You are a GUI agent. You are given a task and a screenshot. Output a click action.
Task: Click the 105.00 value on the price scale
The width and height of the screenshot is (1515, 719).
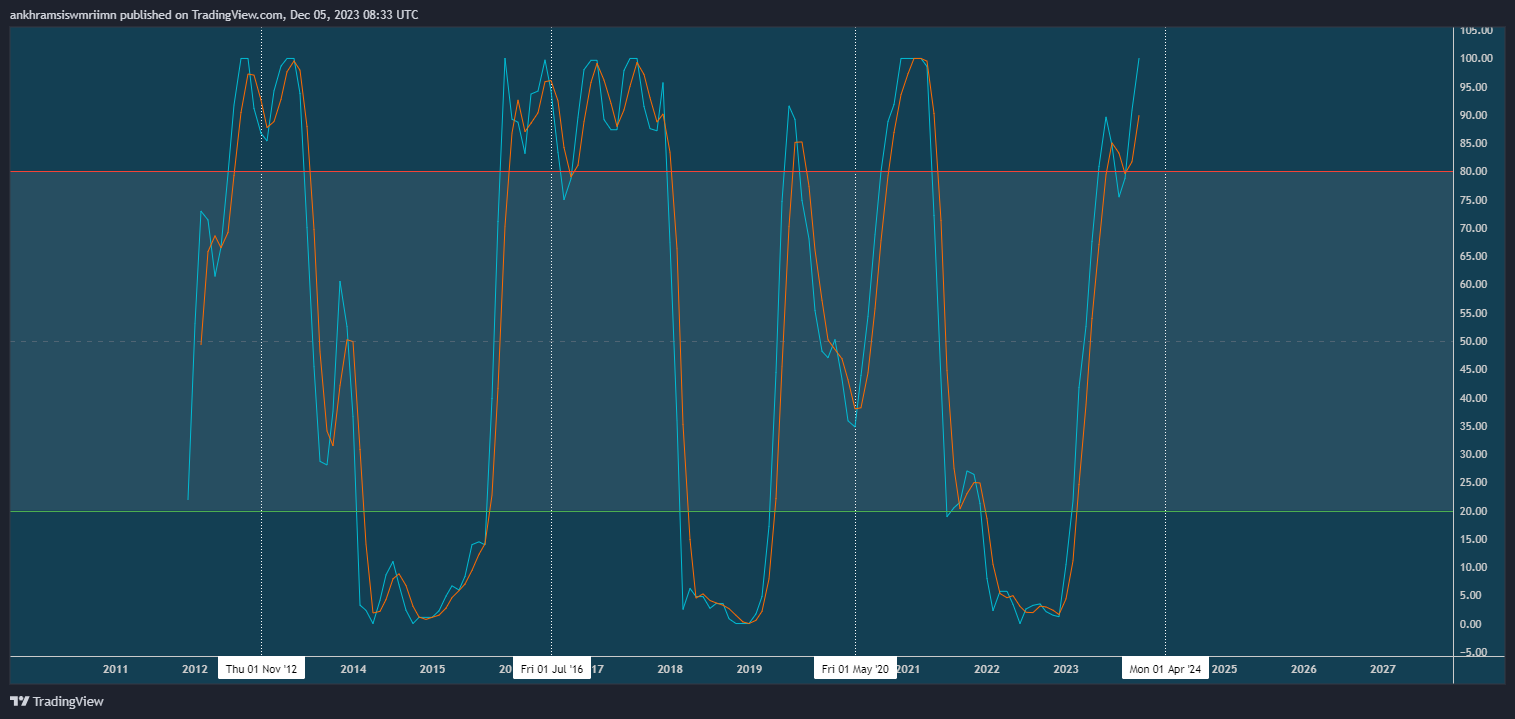1475,30
